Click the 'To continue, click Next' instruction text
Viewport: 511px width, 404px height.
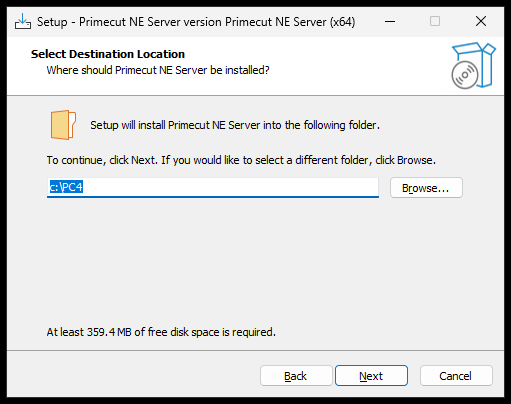tap(241, 160)
